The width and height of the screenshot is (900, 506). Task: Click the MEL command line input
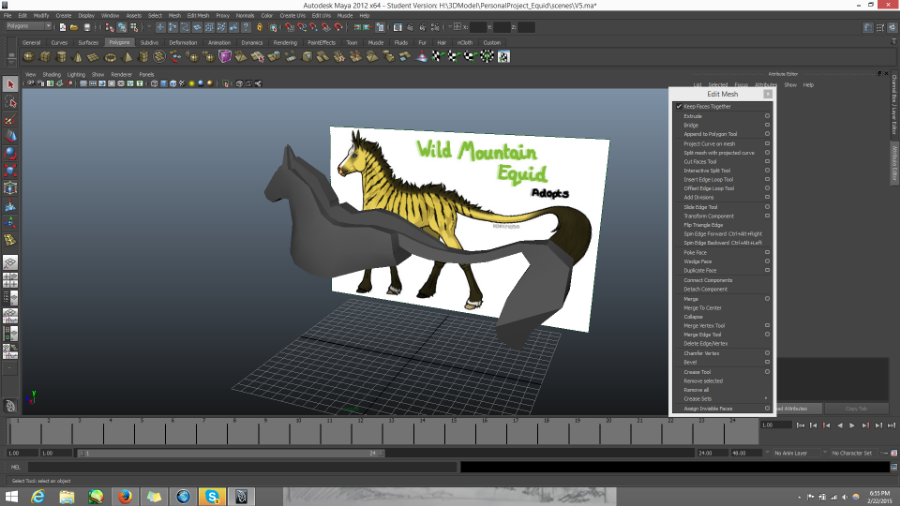243,468
